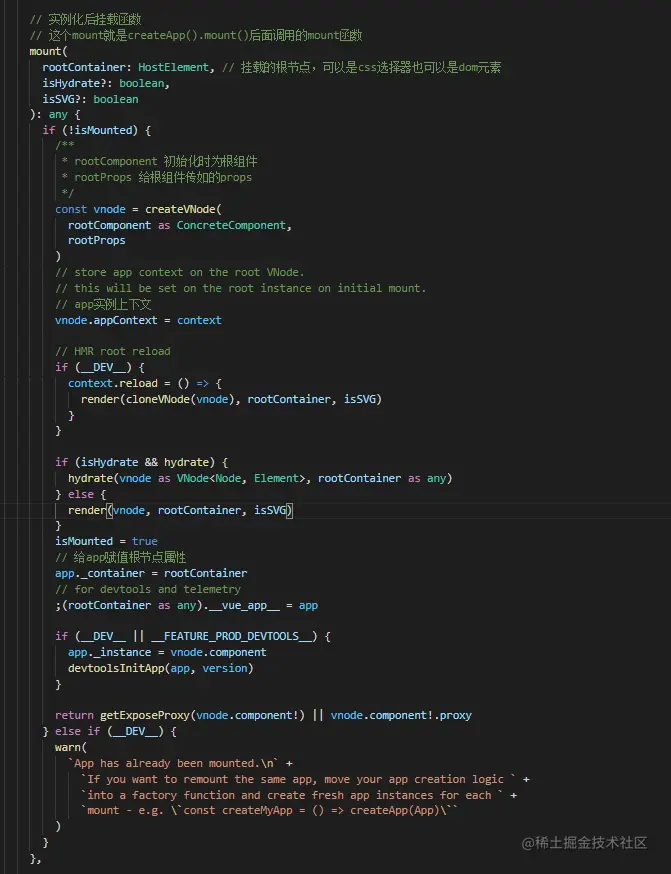671x874 pixels.
Task: Click the 'warn(' call line
Action: 71,747
